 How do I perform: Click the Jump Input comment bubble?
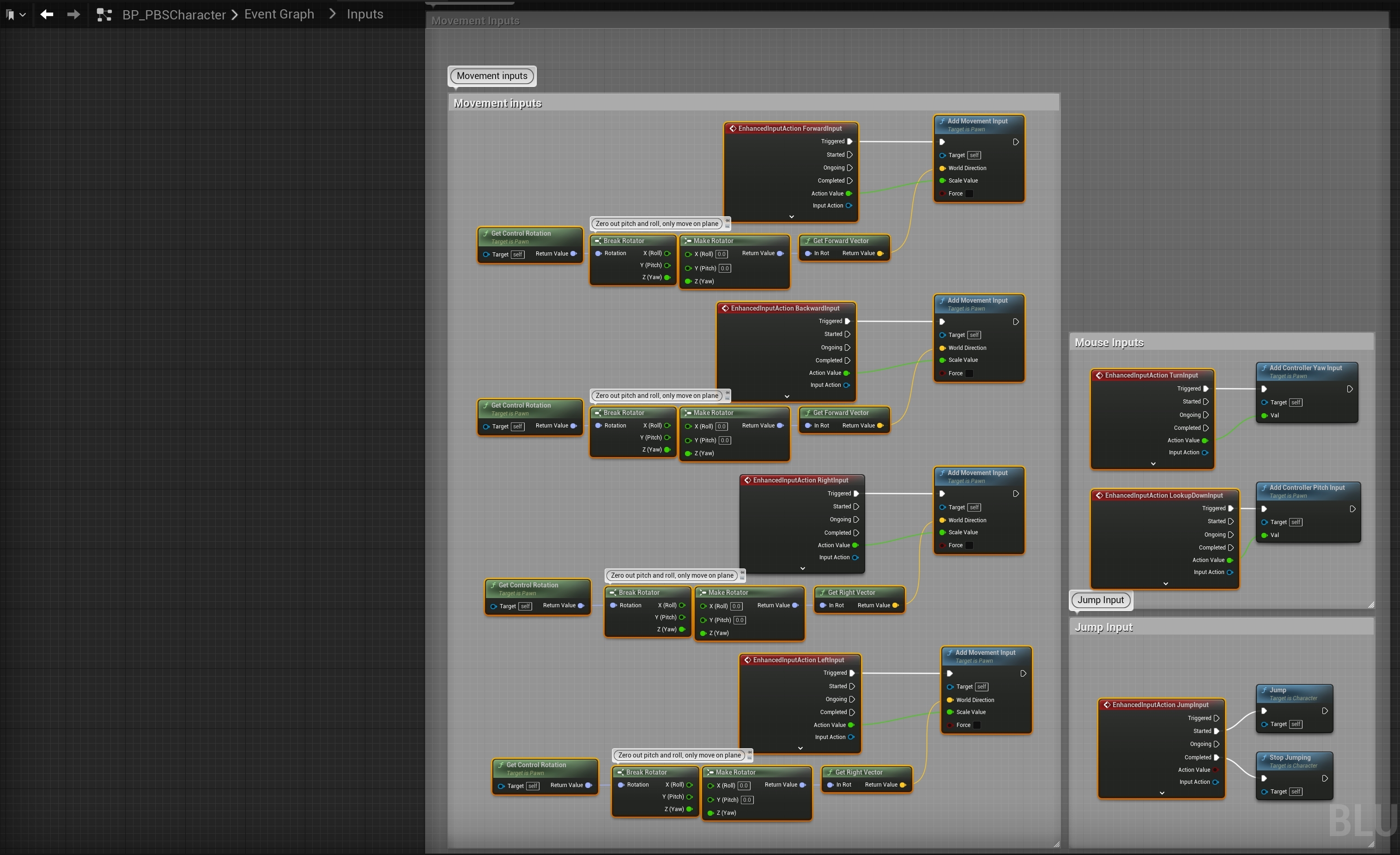pyautogui.click(x=1101, y=600)
